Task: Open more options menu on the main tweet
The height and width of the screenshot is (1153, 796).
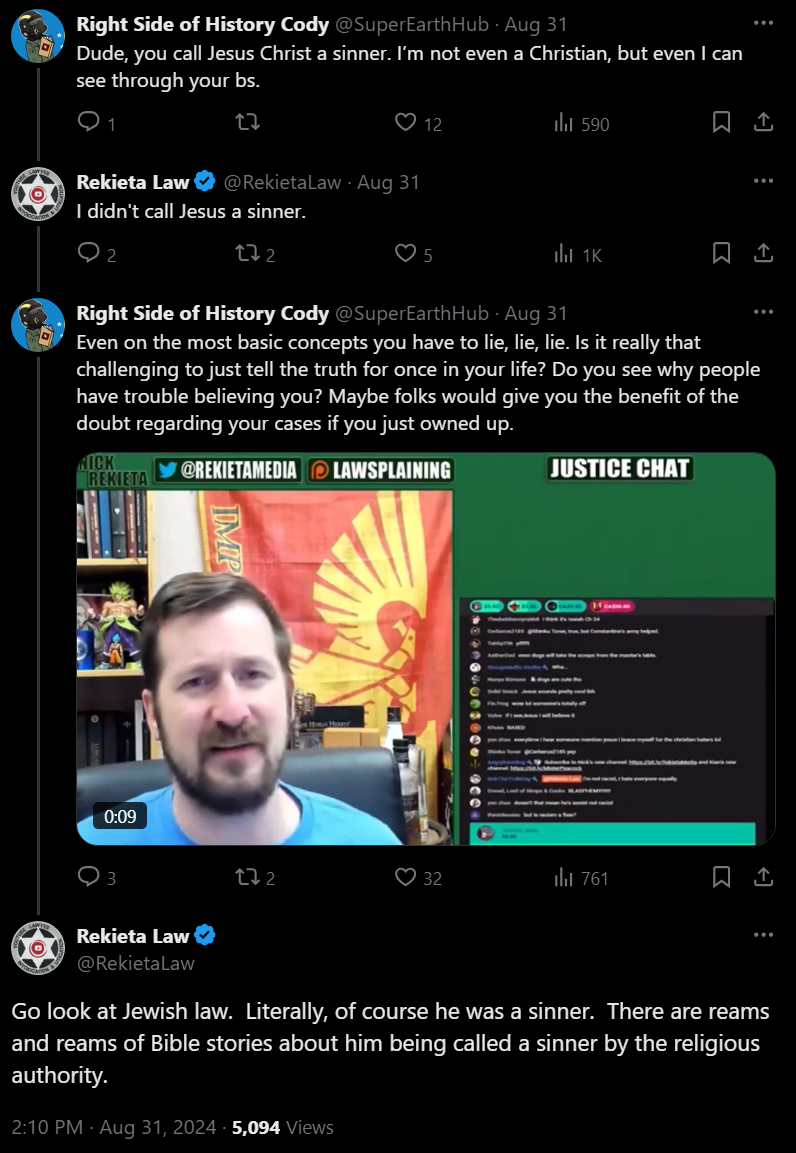Action: [x=764, y=935]
